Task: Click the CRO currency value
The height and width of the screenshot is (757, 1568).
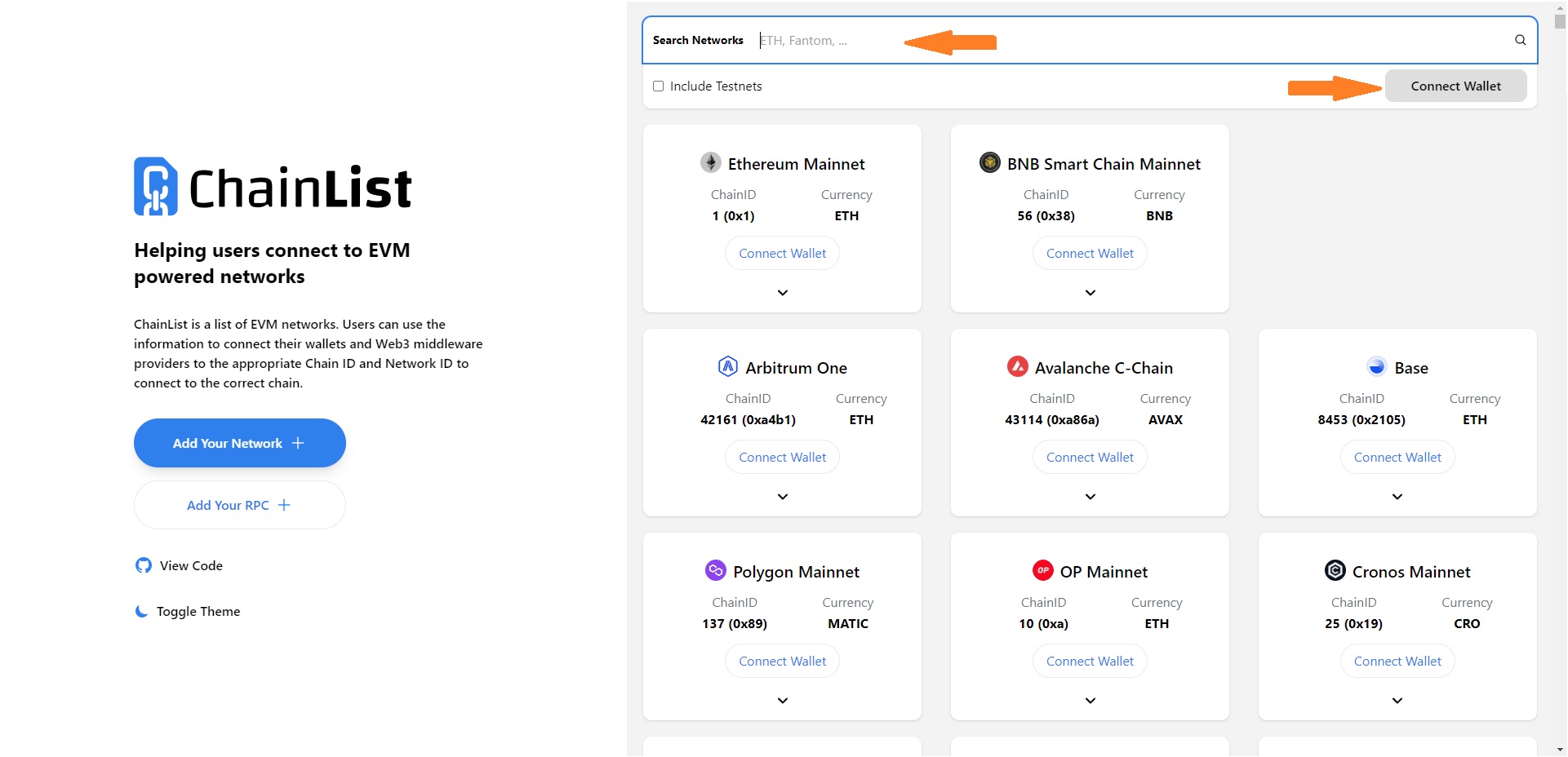Action: pos(1467,624)
